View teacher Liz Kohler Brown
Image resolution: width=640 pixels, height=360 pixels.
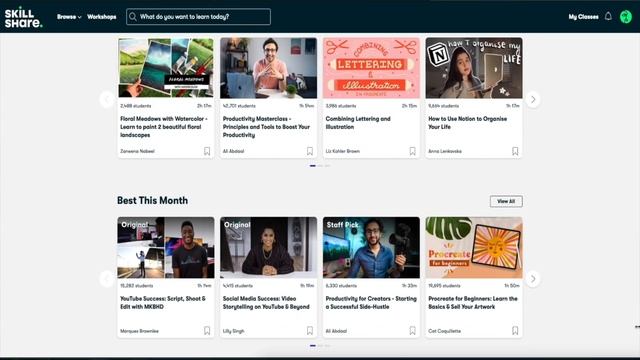coord(342,151)
